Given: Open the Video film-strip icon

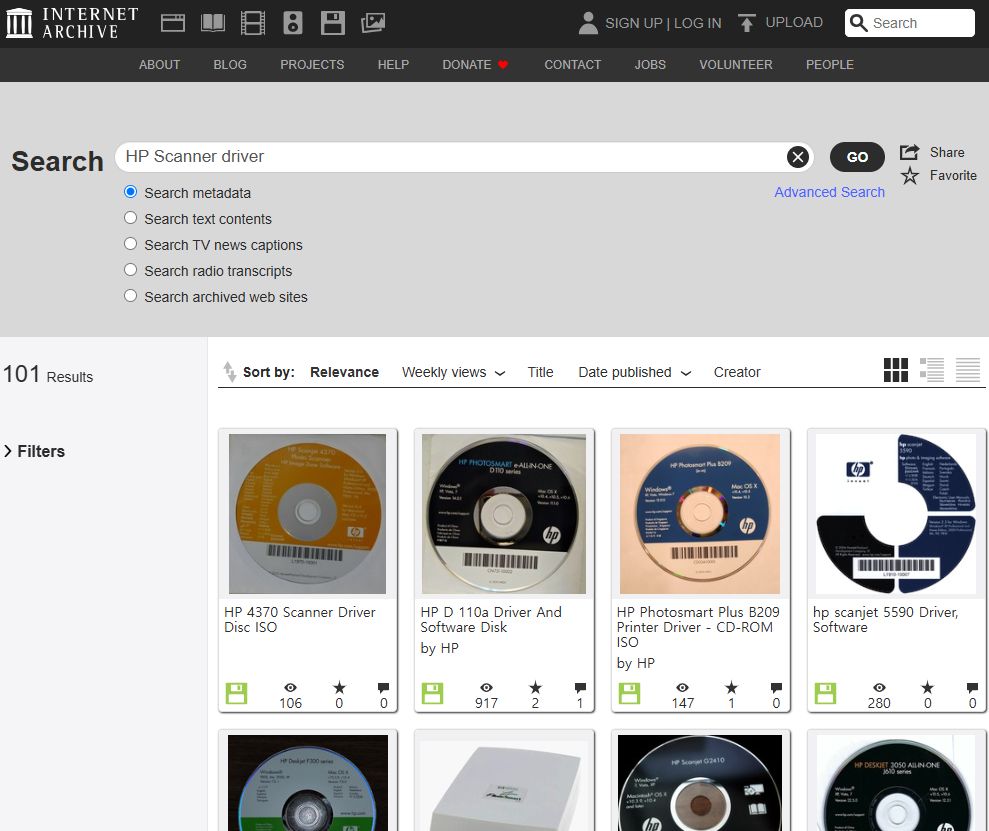Looking at the screenshot, I should (x=253, y=23).
